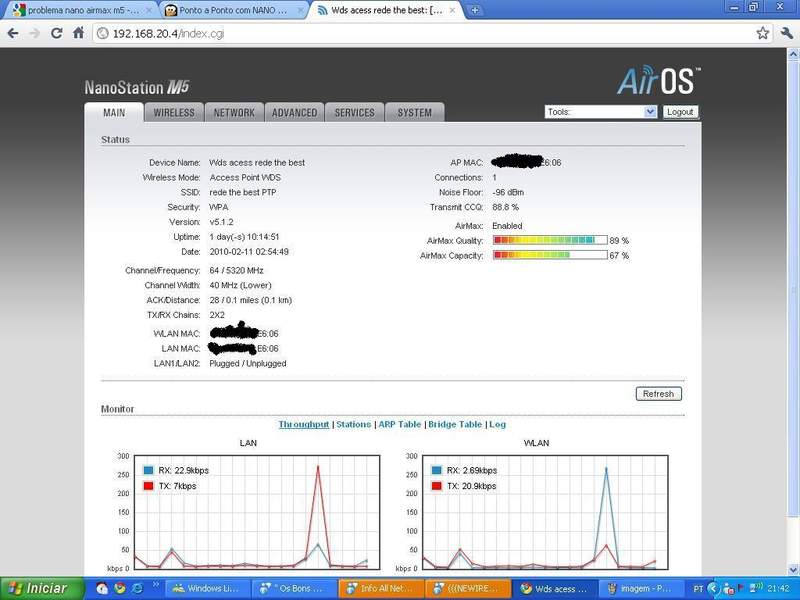Close the 'Ponto a Ponto com NANO' tab
Screen dimensions: 800x600
coord(301,10)
